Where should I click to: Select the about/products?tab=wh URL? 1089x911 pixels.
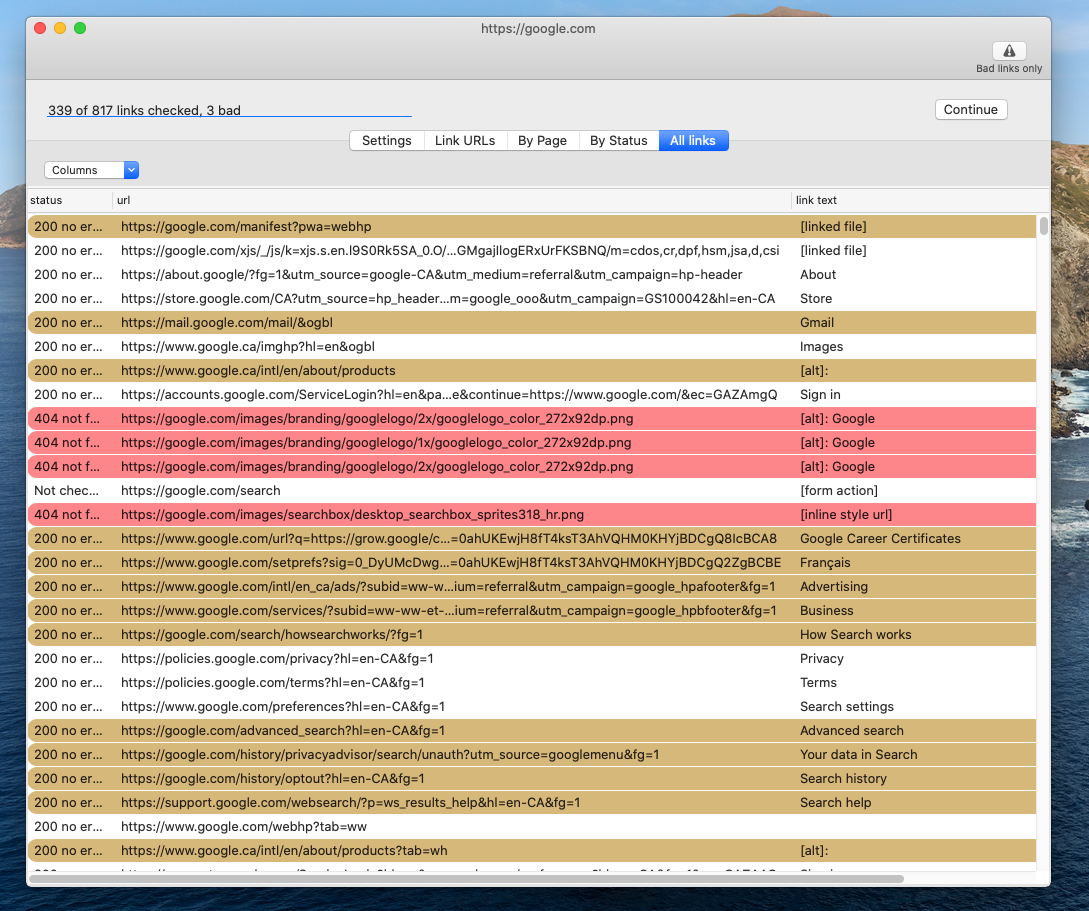coord(284,851)
